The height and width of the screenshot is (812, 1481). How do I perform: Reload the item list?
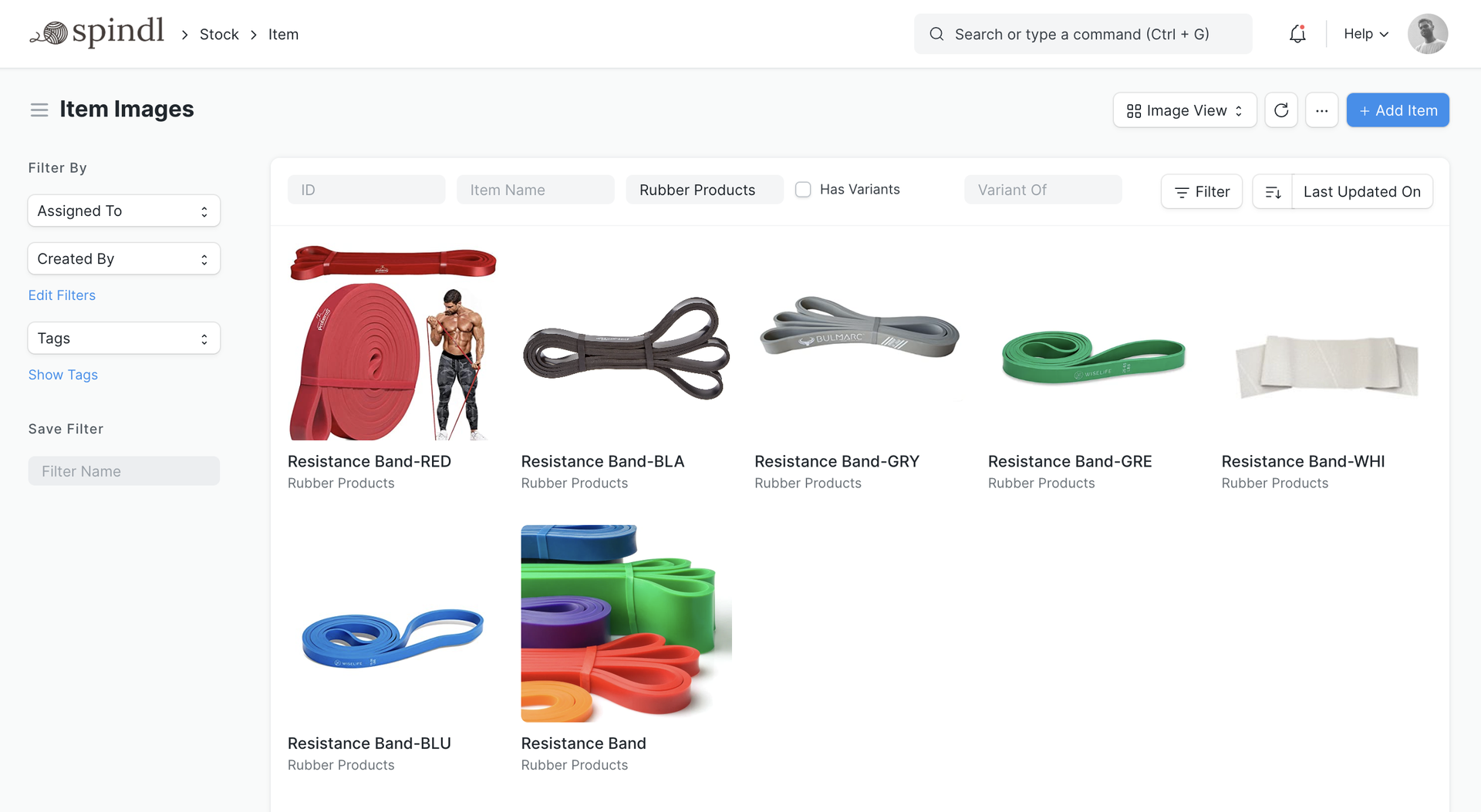point(1281,110)
